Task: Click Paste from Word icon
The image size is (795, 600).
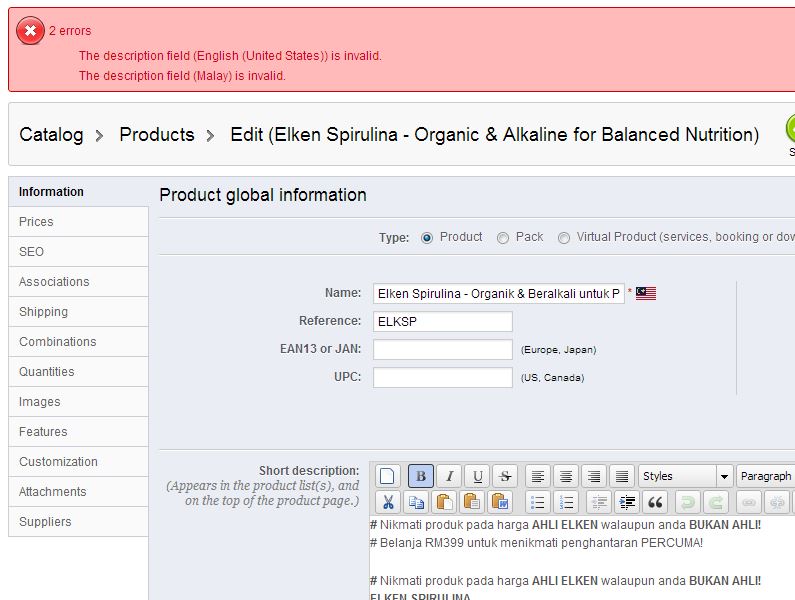Action: 500,503
